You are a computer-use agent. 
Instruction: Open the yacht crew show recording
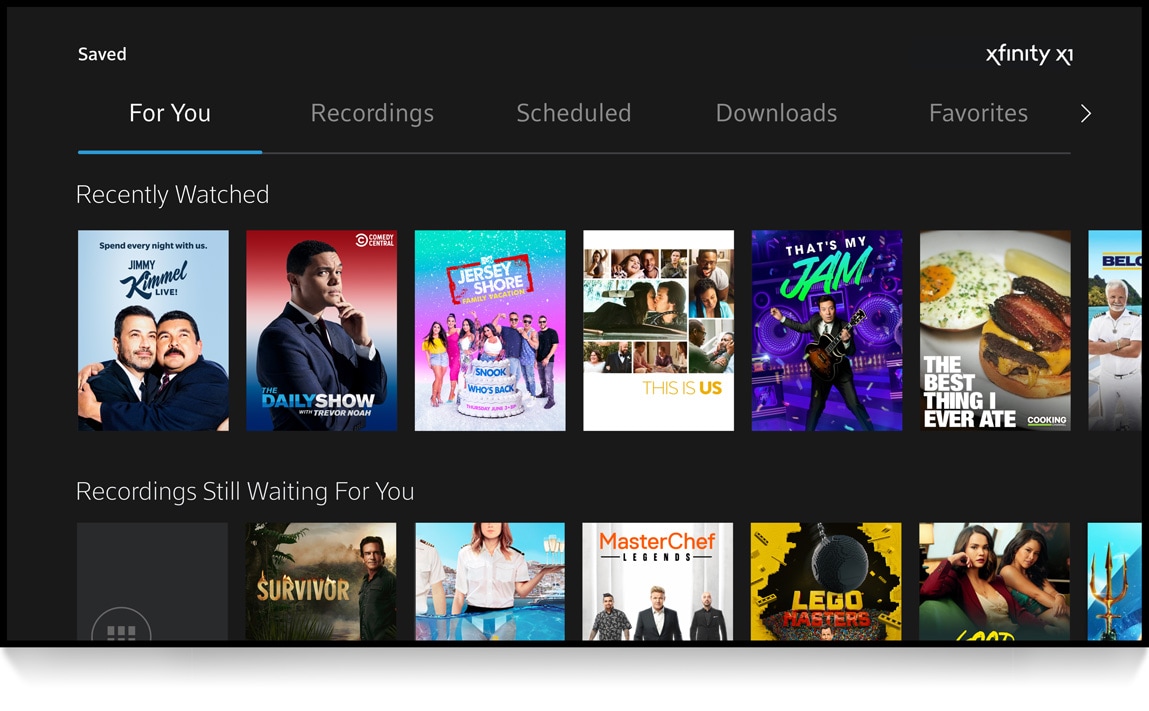point(490,581)
